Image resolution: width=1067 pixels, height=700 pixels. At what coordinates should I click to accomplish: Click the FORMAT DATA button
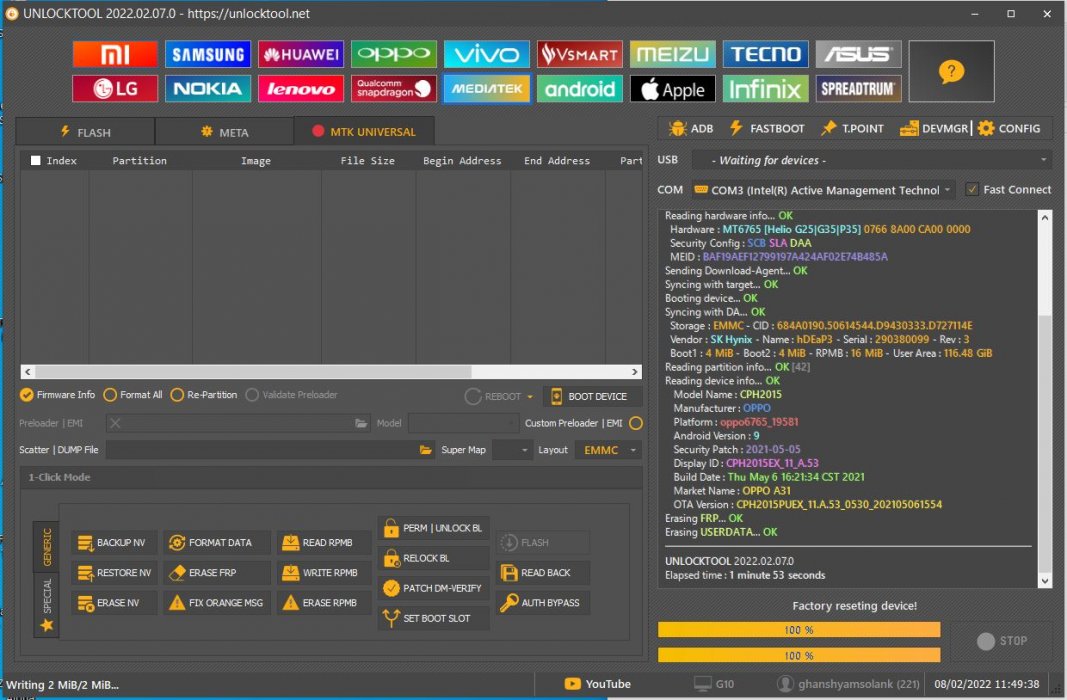point(216,543)
